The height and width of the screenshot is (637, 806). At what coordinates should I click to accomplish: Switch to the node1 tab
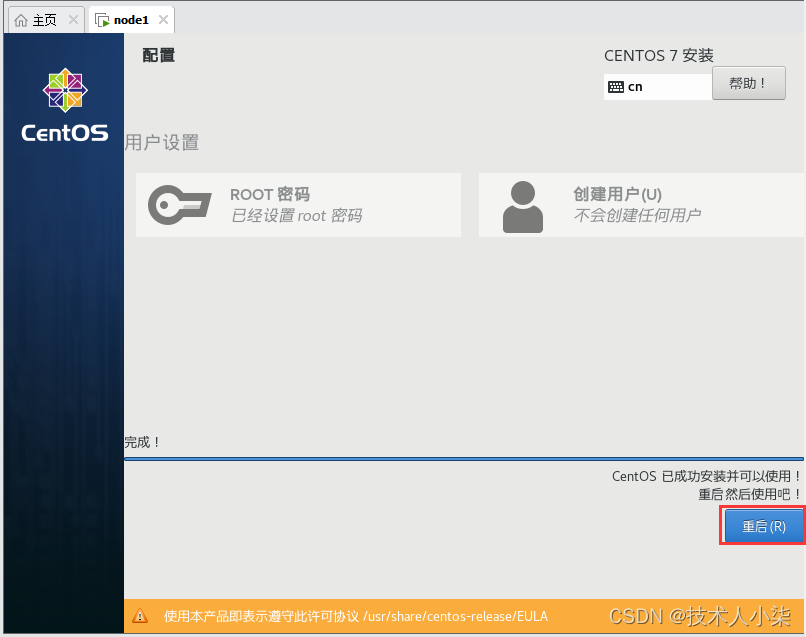(131, 20)
